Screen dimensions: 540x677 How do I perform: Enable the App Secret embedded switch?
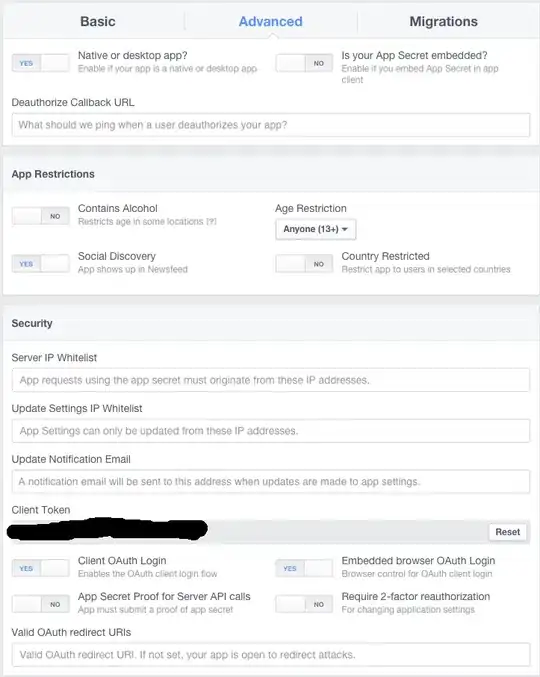(x=304, y=63)
